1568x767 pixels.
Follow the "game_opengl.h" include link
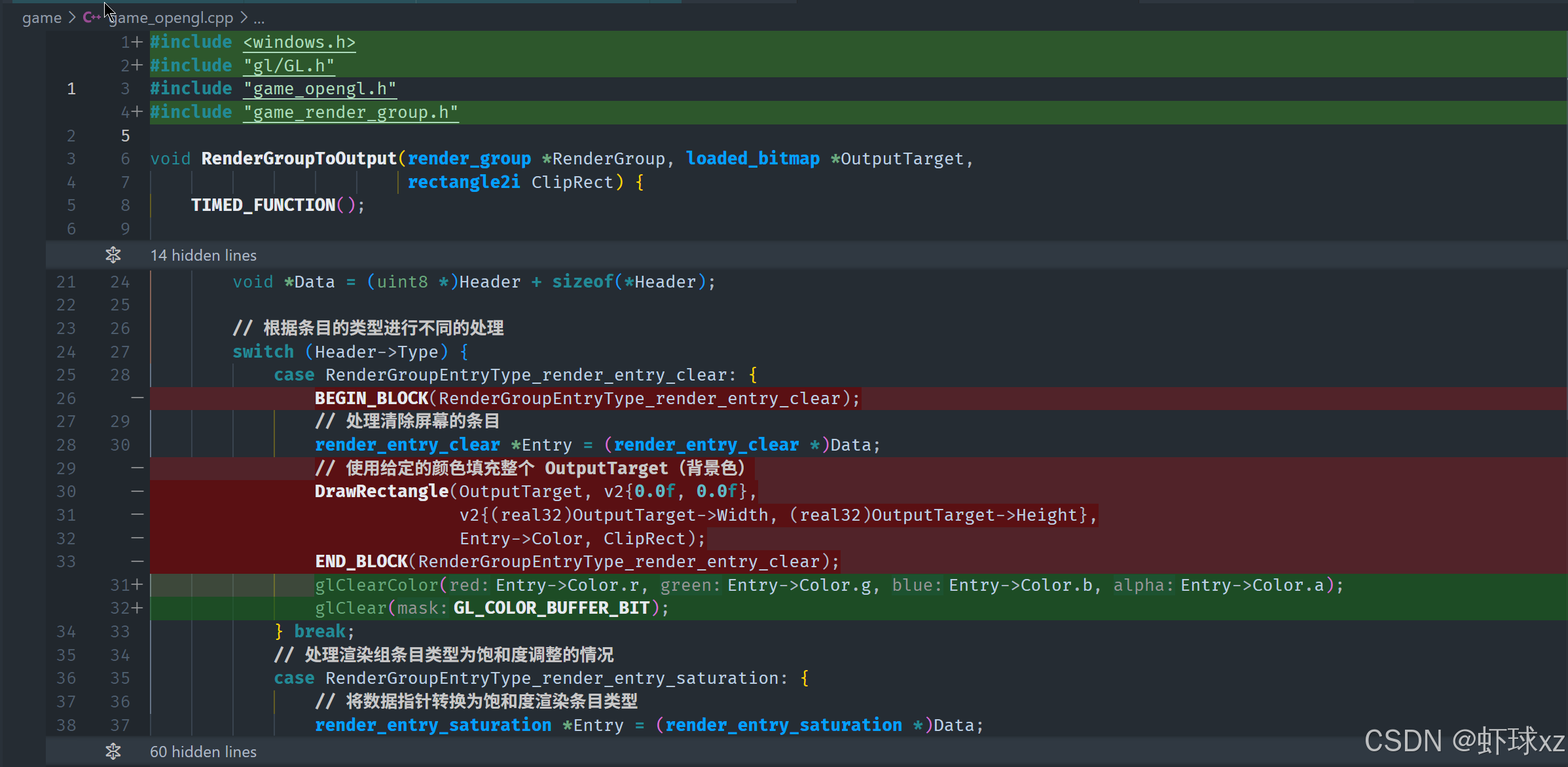[x=319, y=88]
